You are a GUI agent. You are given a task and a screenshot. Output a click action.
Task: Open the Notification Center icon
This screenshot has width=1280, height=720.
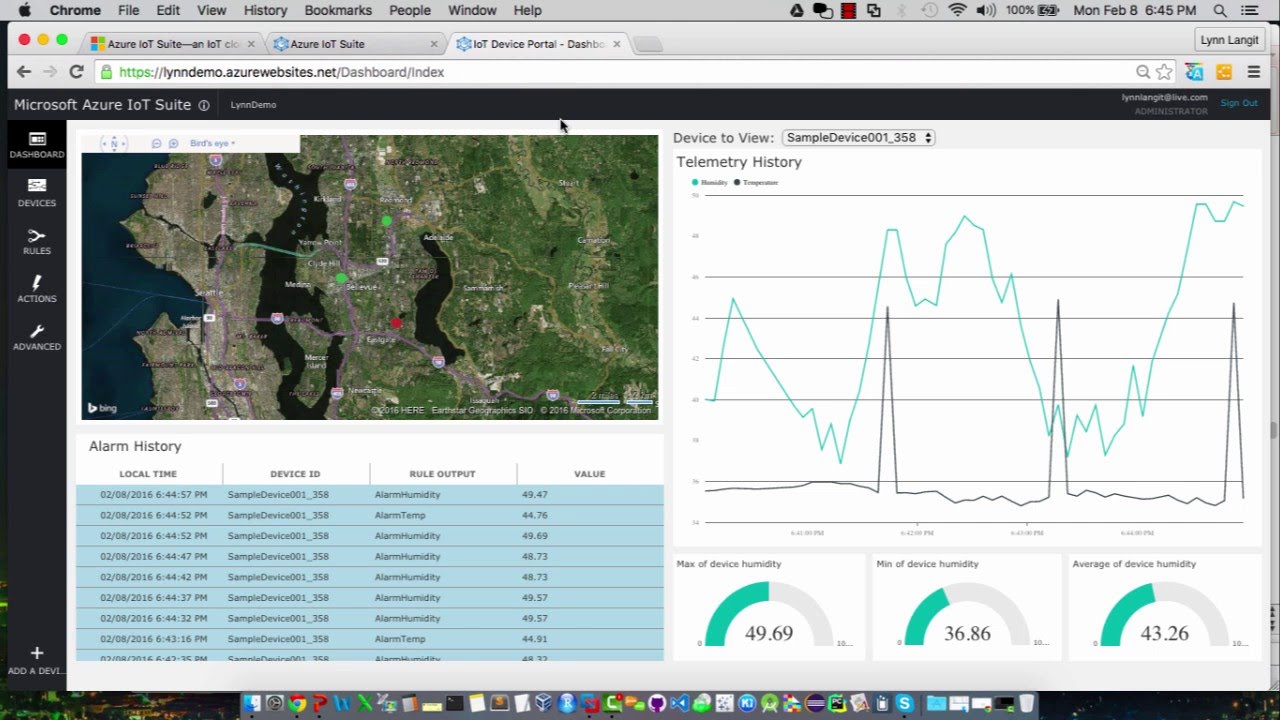[1252, 10]
